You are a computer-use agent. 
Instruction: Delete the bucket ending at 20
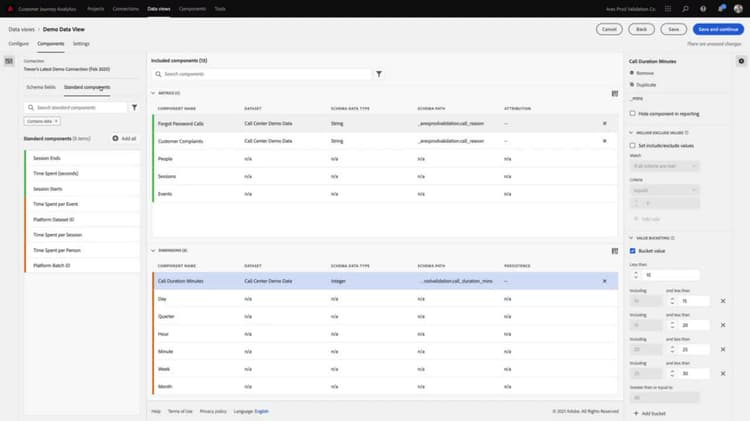click(723, 325)
